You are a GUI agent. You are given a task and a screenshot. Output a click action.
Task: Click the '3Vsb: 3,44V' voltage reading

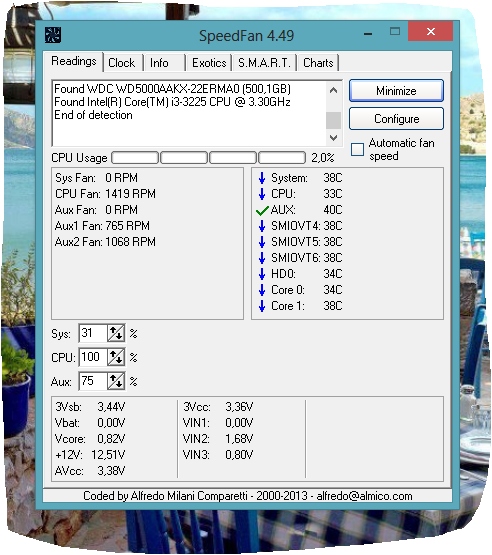click(x=90, y=407)
